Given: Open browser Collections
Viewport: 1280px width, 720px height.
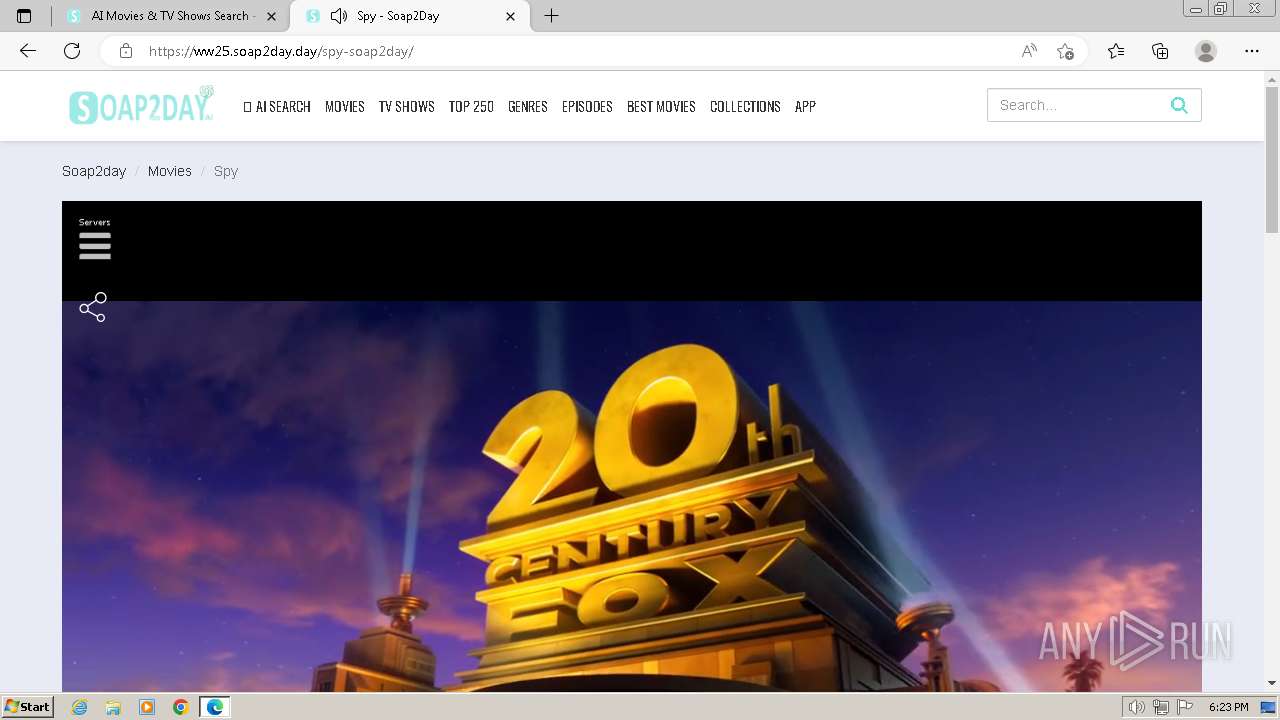Looking at the screenshot, I should pyautogui.click(x=1160, y=51).
